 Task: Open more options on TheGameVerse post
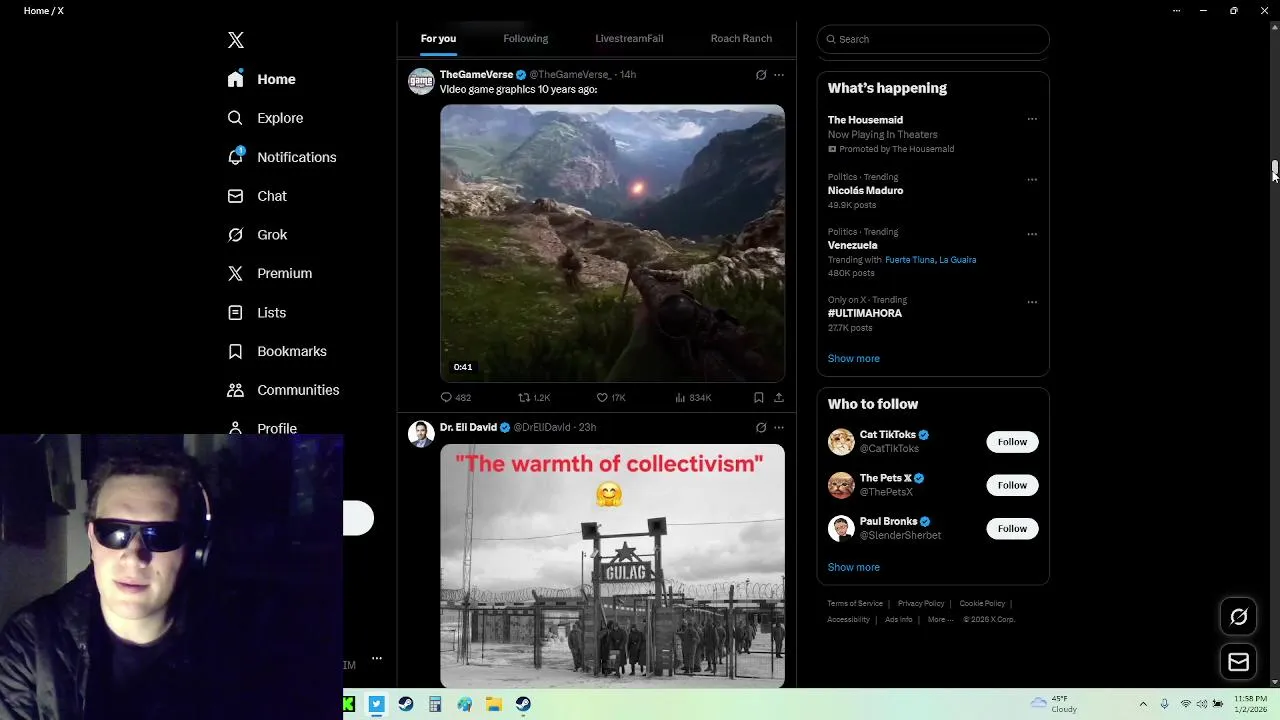click(779, 75)
